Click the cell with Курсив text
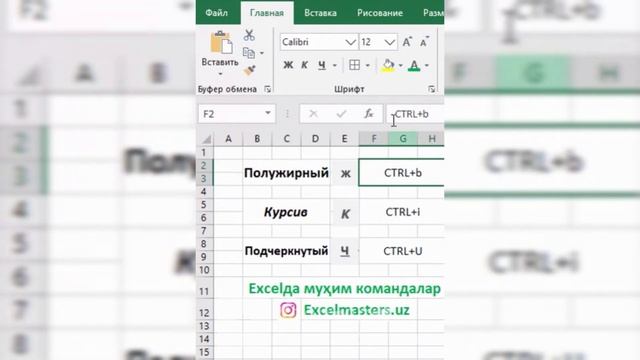Screen dimensions: 640x360 [x=286, y=212]
